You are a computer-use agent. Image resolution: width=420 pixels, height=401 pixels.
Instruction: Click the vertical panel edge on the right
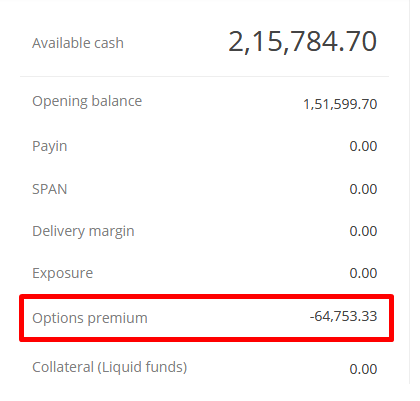tap(410, 192)
